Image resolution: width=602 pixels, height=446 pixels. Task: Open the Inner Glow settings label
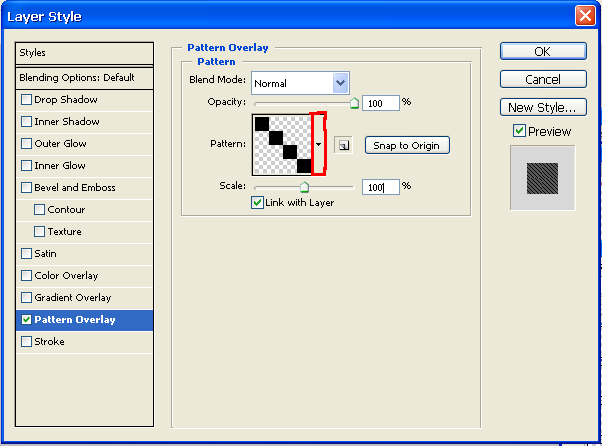(x=60, y=166)
